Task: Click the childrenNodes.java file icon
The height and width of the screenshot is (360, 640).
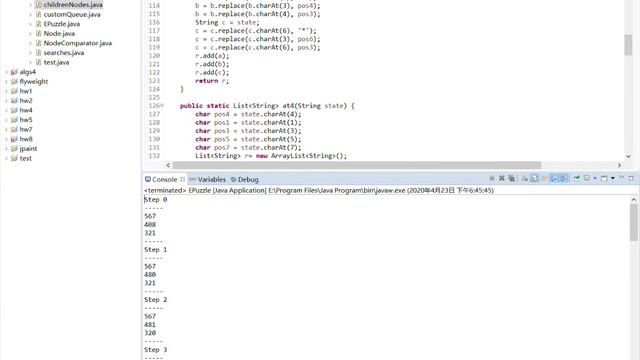Action: [38, 4]
